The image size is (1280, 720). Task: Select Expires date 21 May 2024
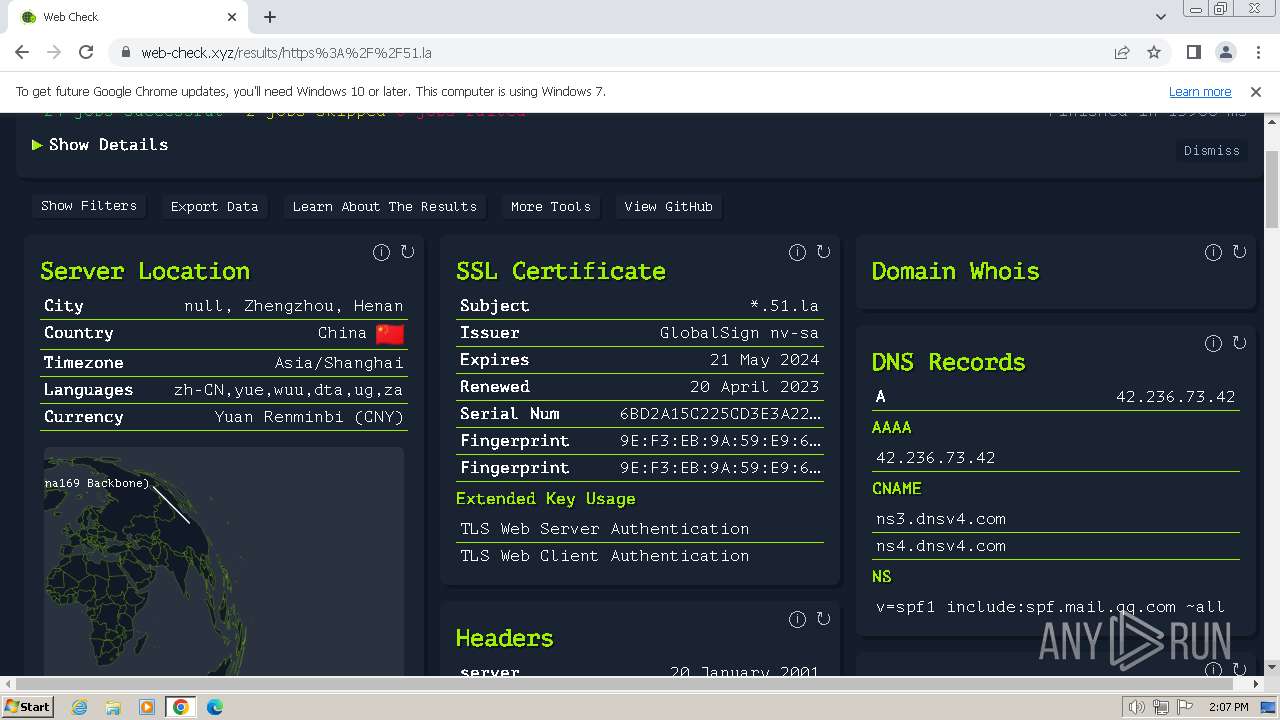[x=764, y=360]
